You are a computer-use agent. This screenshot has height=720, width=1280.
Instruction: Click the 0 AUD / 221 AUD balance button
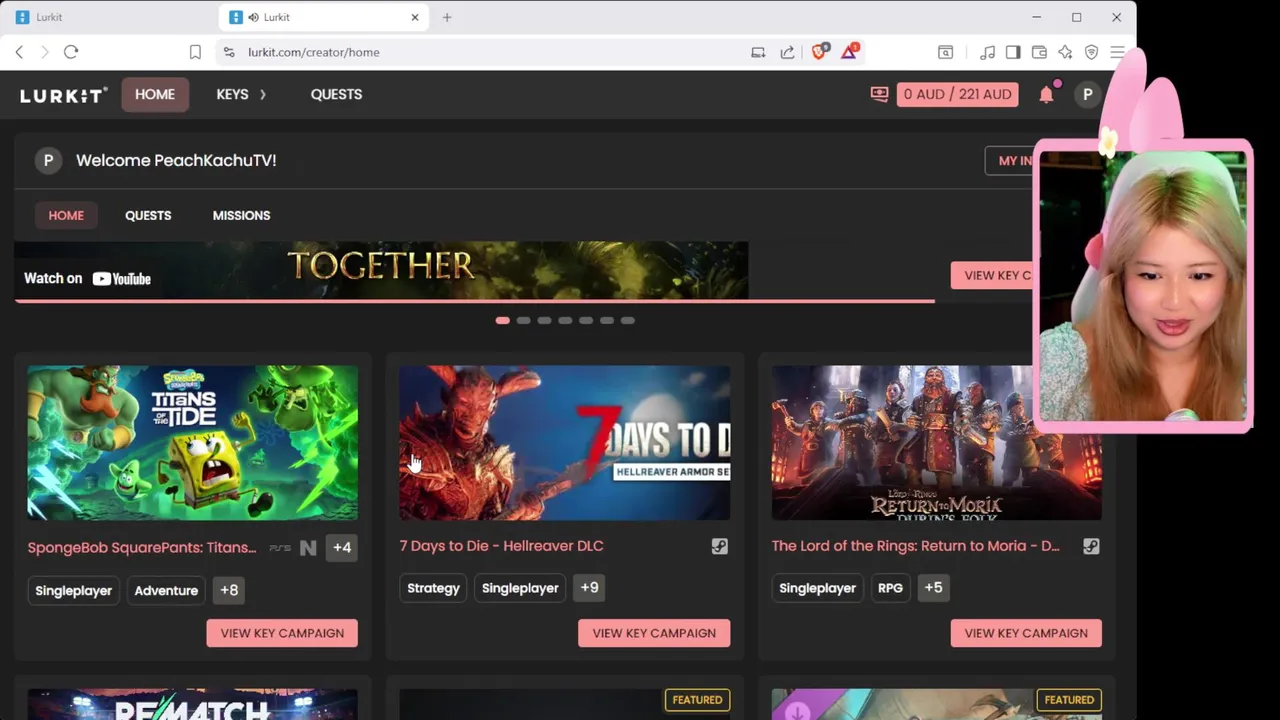tap(958, 94)
